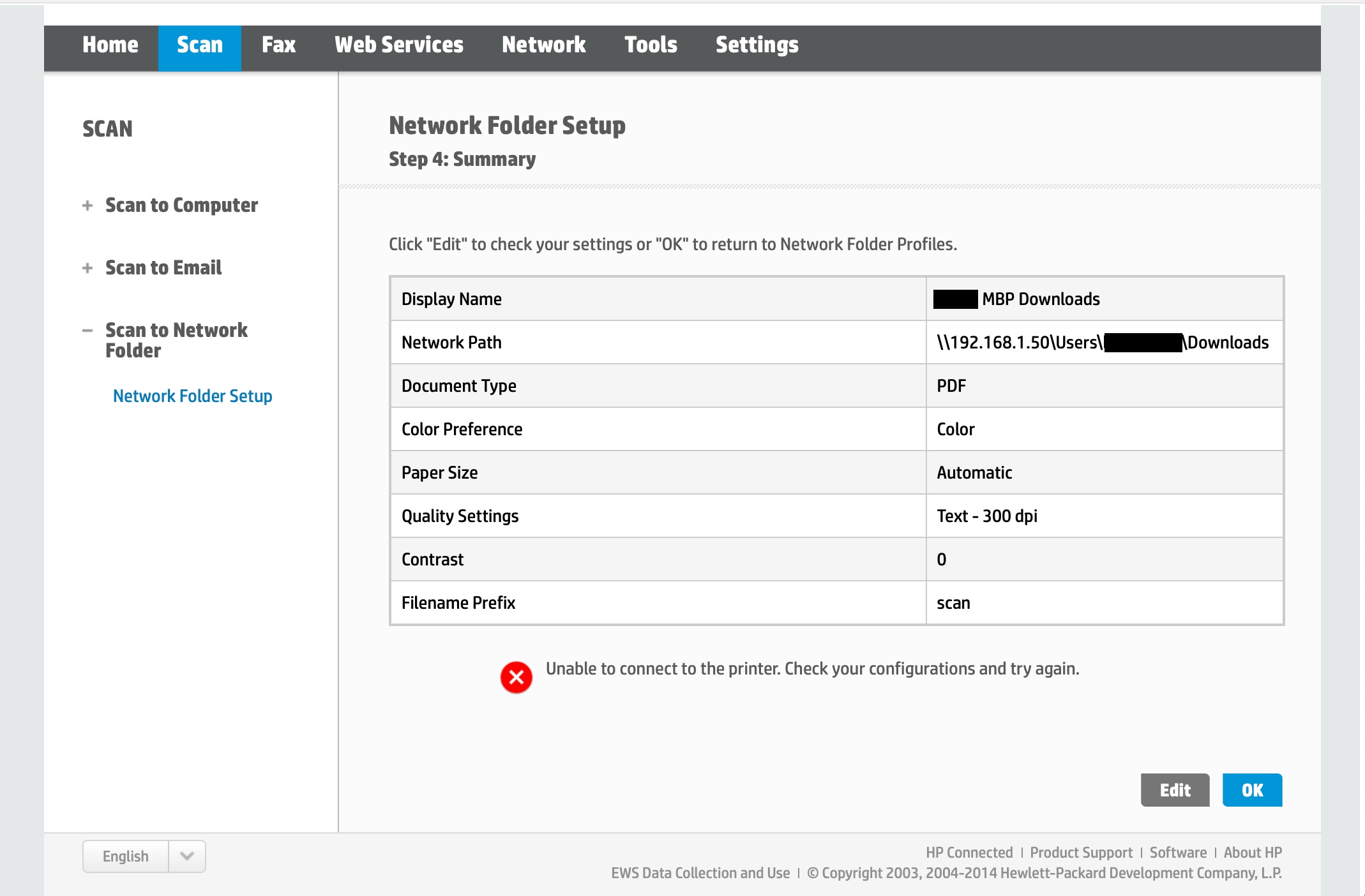Screen dimensions: 1365x896
Task: Open the Home tab
Action: click(x=110, y=45)
